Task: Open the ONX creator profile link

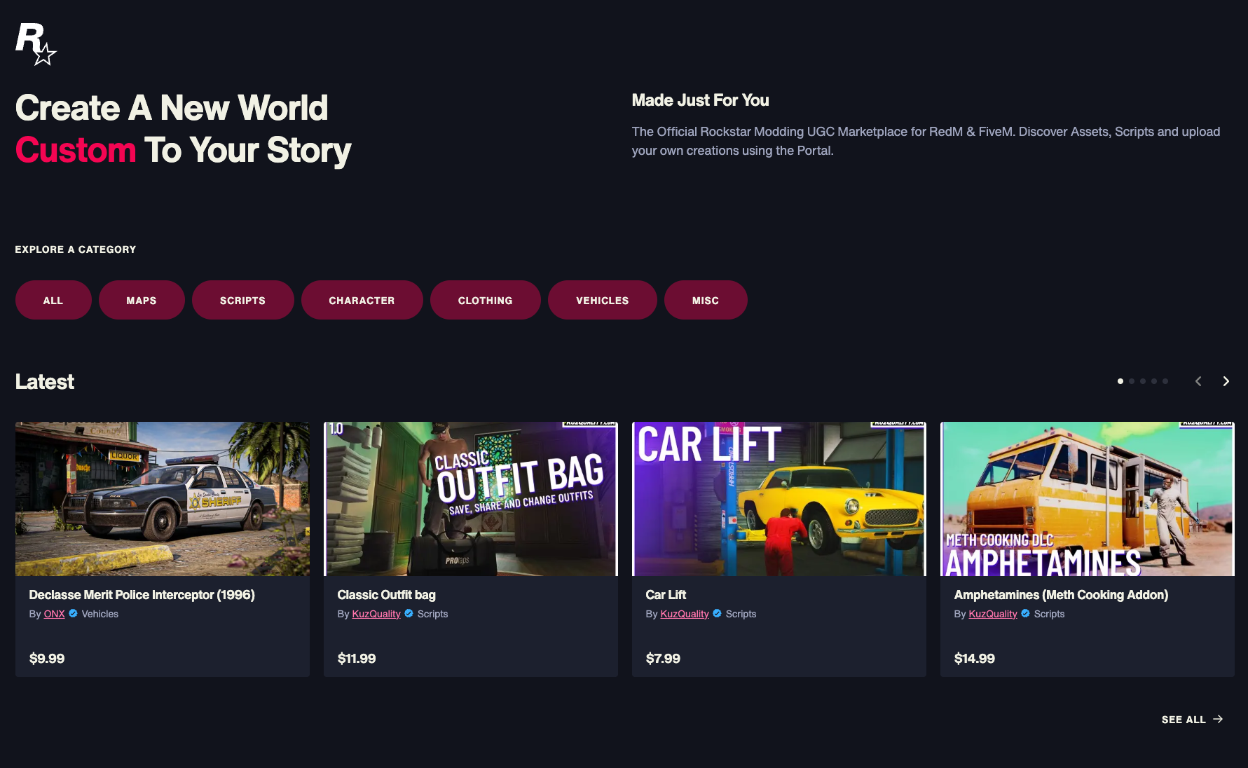Action: click(x=54, y=614)
